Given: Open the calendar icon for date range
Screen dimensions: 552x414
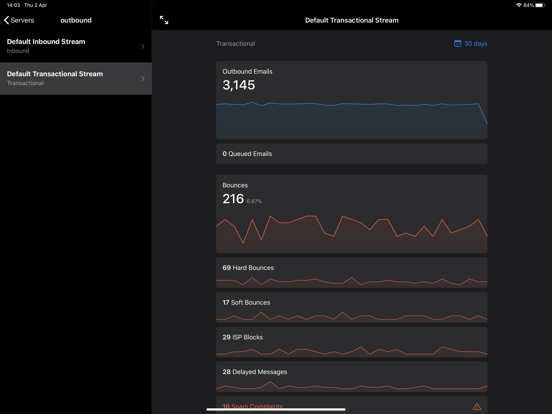Looking at the screenshot, I should point(457,44).
